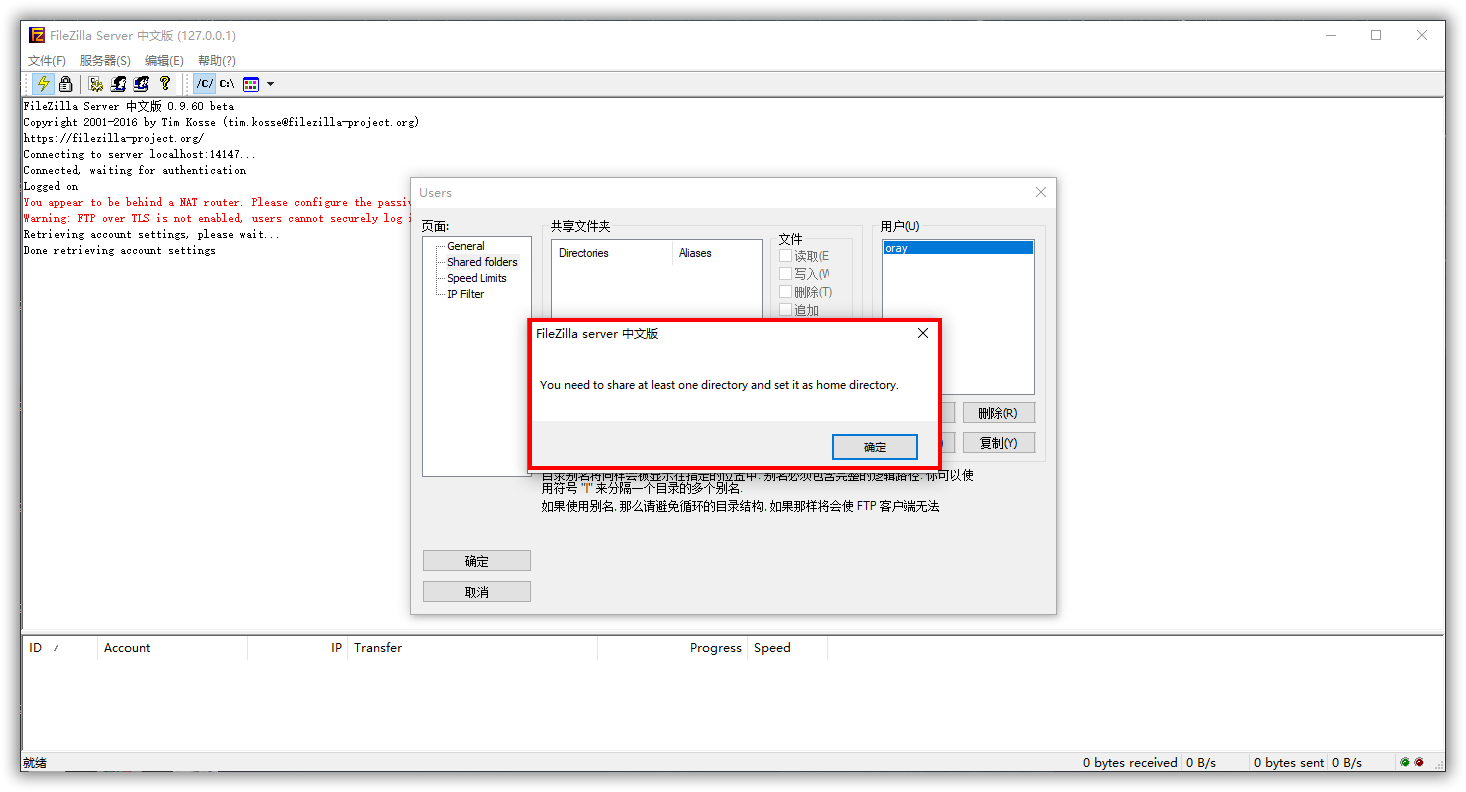
Task: Click the '0 bytes received' status entry
Action: coord(1130,762)
